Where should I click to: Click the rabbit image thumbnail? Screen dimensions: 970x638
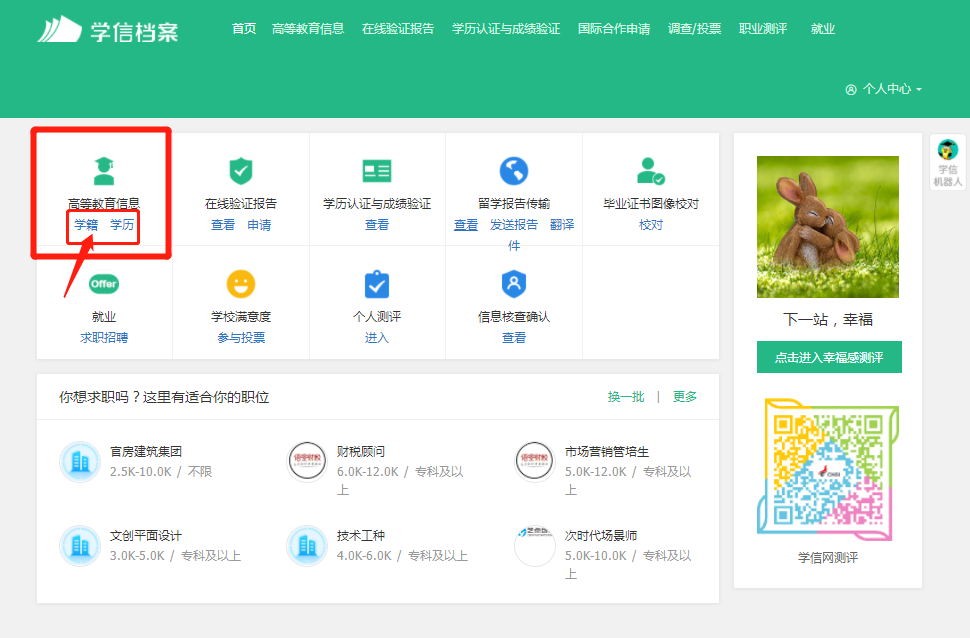tap(828, 226)
